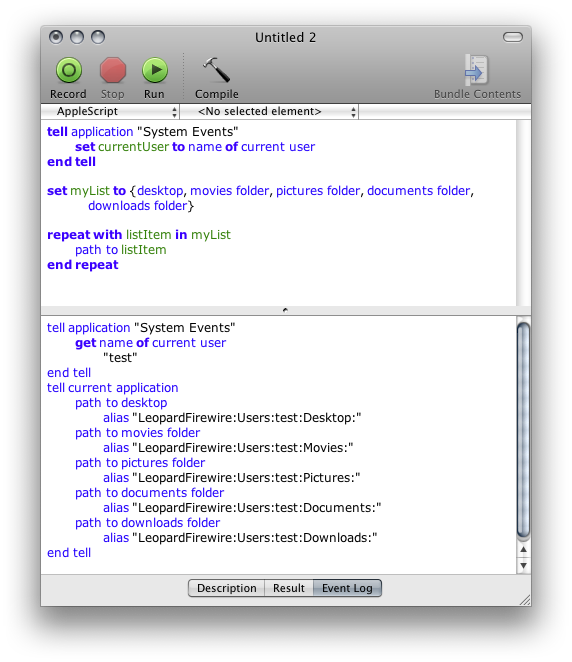This screenshot has height=662, width=572.
Task: Click alias ending 'test:Documents:' in log
Action: (242, 508)
